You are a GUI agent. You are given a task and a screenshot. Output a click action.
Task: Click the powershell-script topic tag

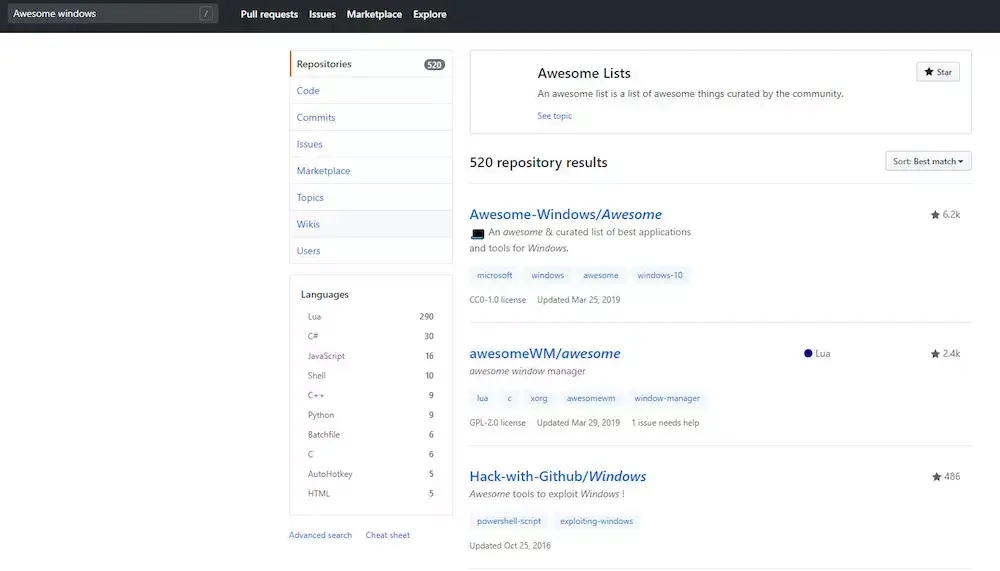click(509, 521)
